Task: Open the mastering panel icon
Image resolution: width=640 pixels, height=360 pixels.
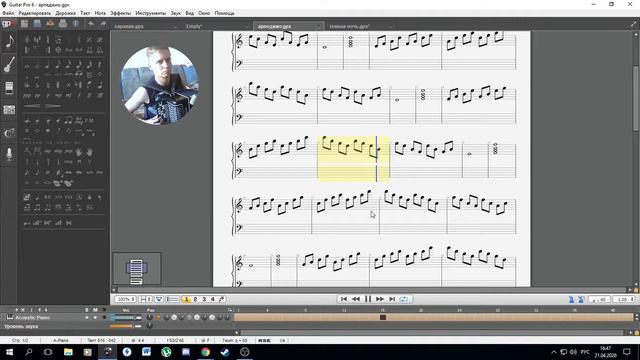Action: pyautogui.click(x=9, y=110)
